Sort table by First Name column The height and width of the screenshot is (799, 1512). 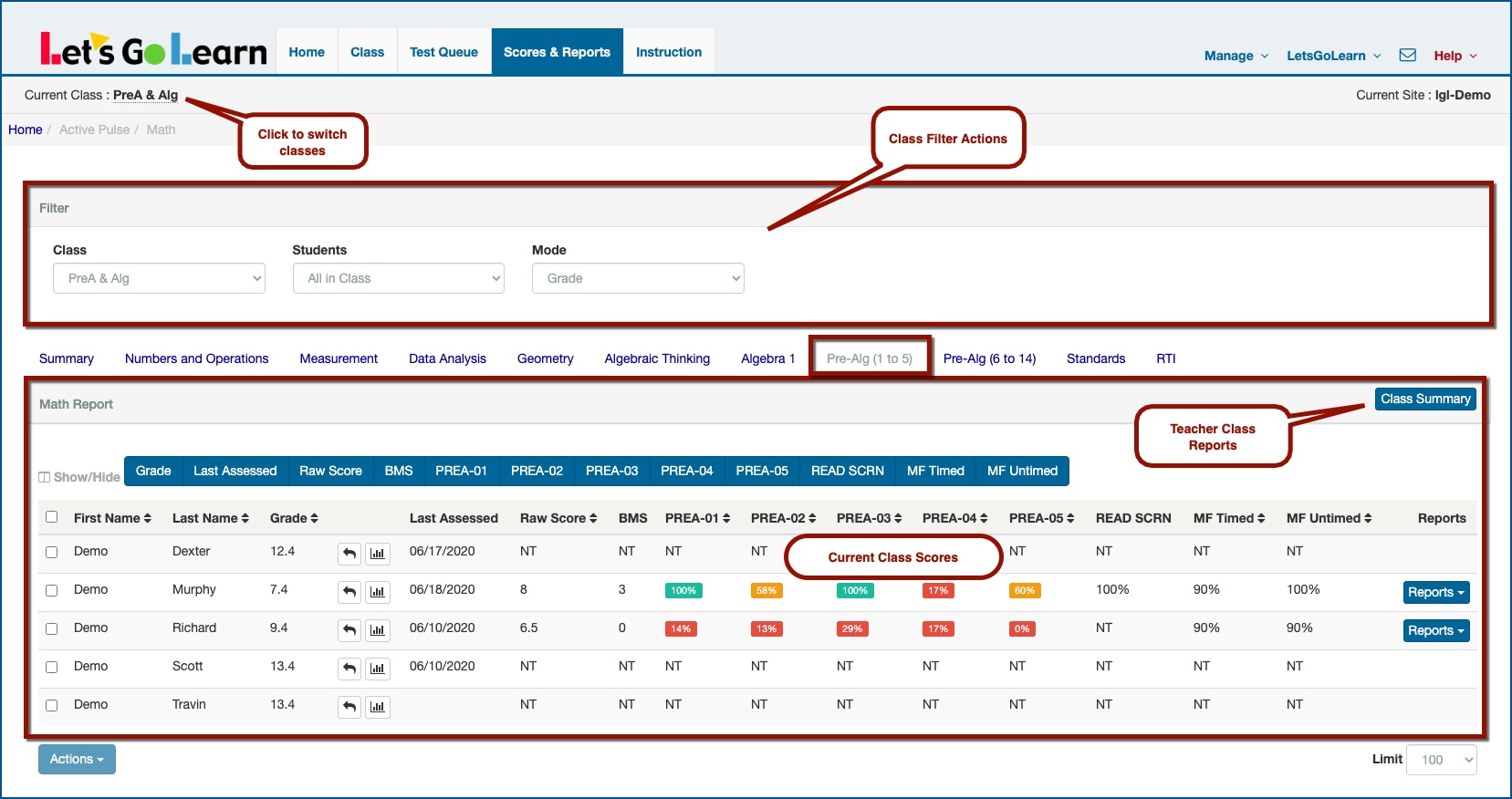click(112, 518)
